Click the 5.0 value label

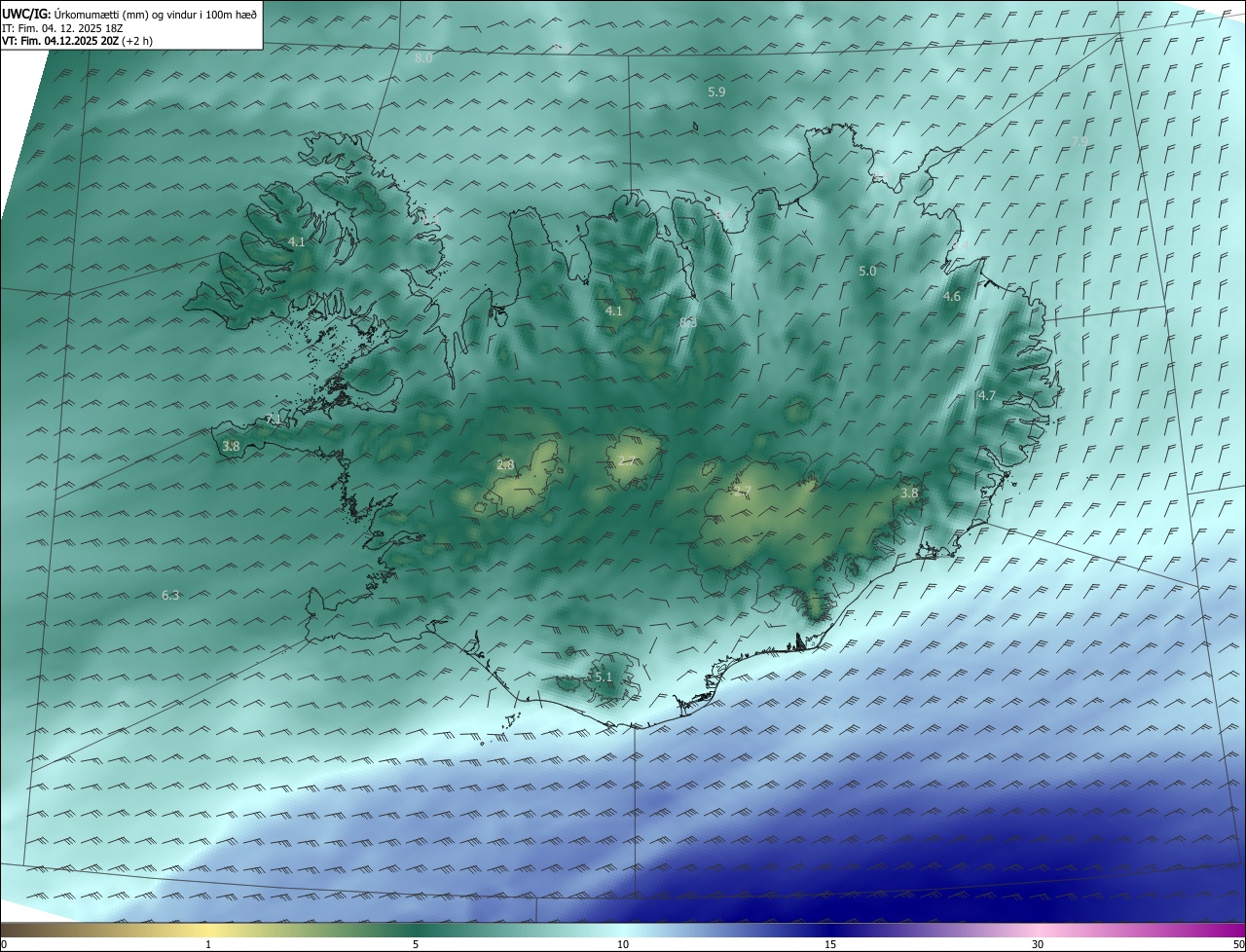tap(867, 272)
